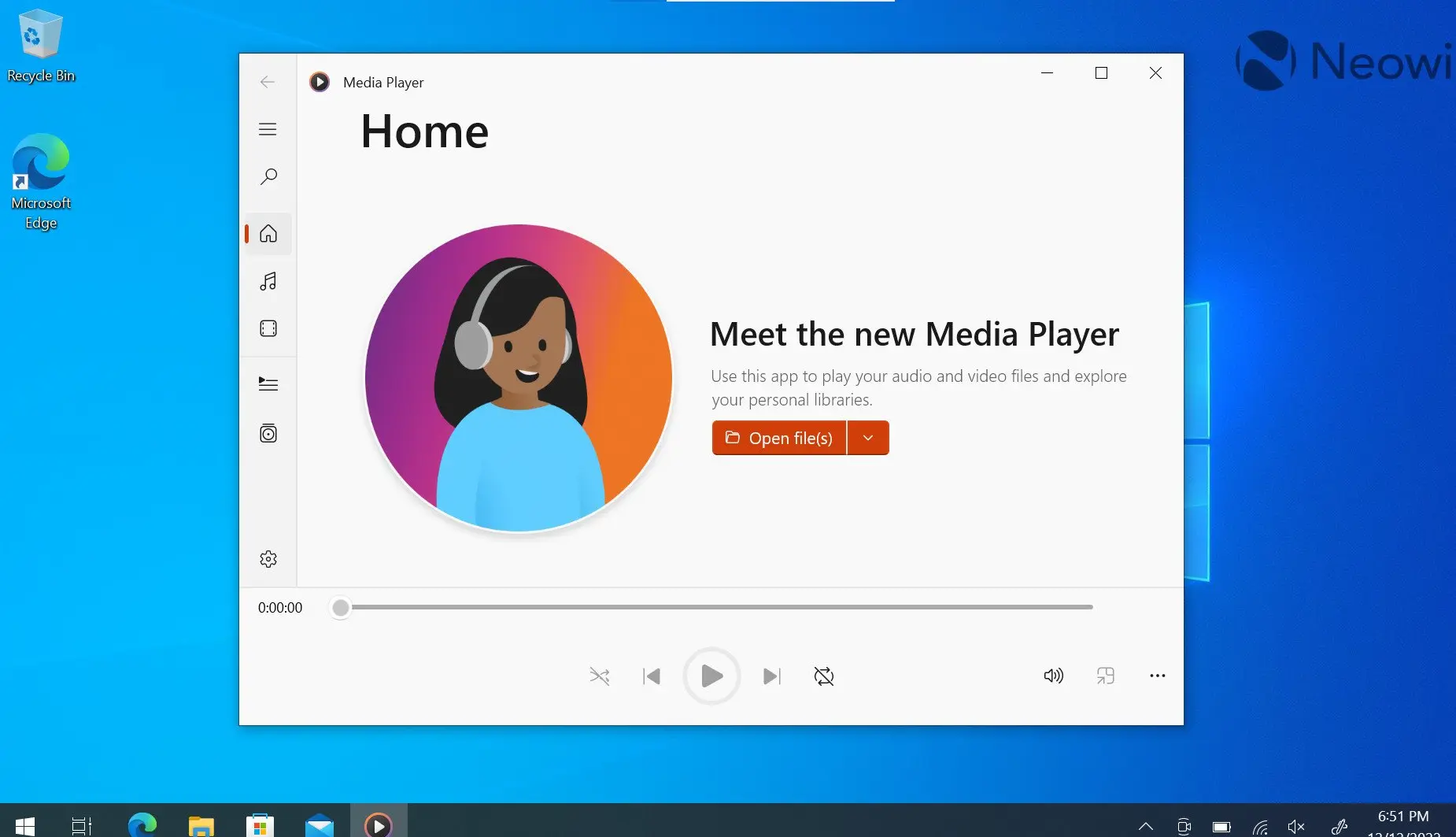Click the muted speaker tray icon
This screenshot has width=1456, height=837.
point(1296,826)
